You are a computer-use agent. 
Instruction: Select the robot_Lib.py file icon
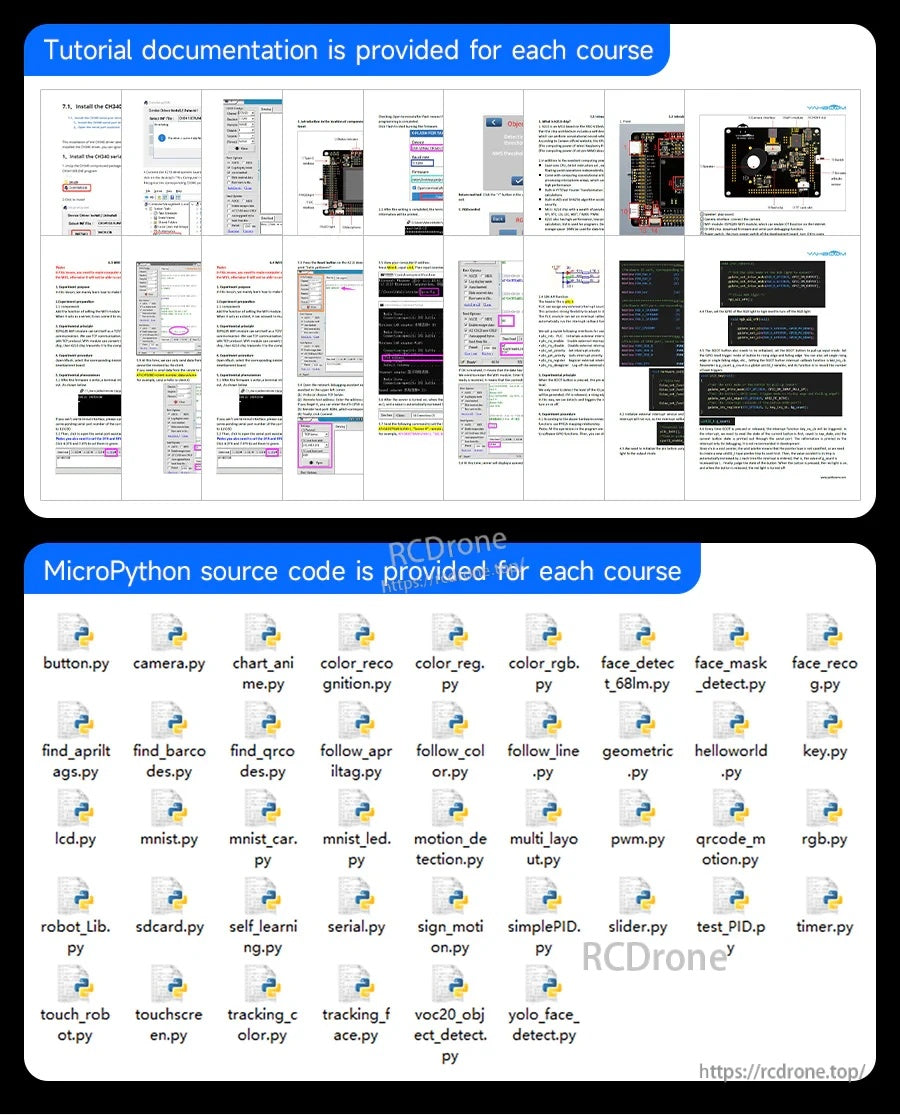click(76, 895)
